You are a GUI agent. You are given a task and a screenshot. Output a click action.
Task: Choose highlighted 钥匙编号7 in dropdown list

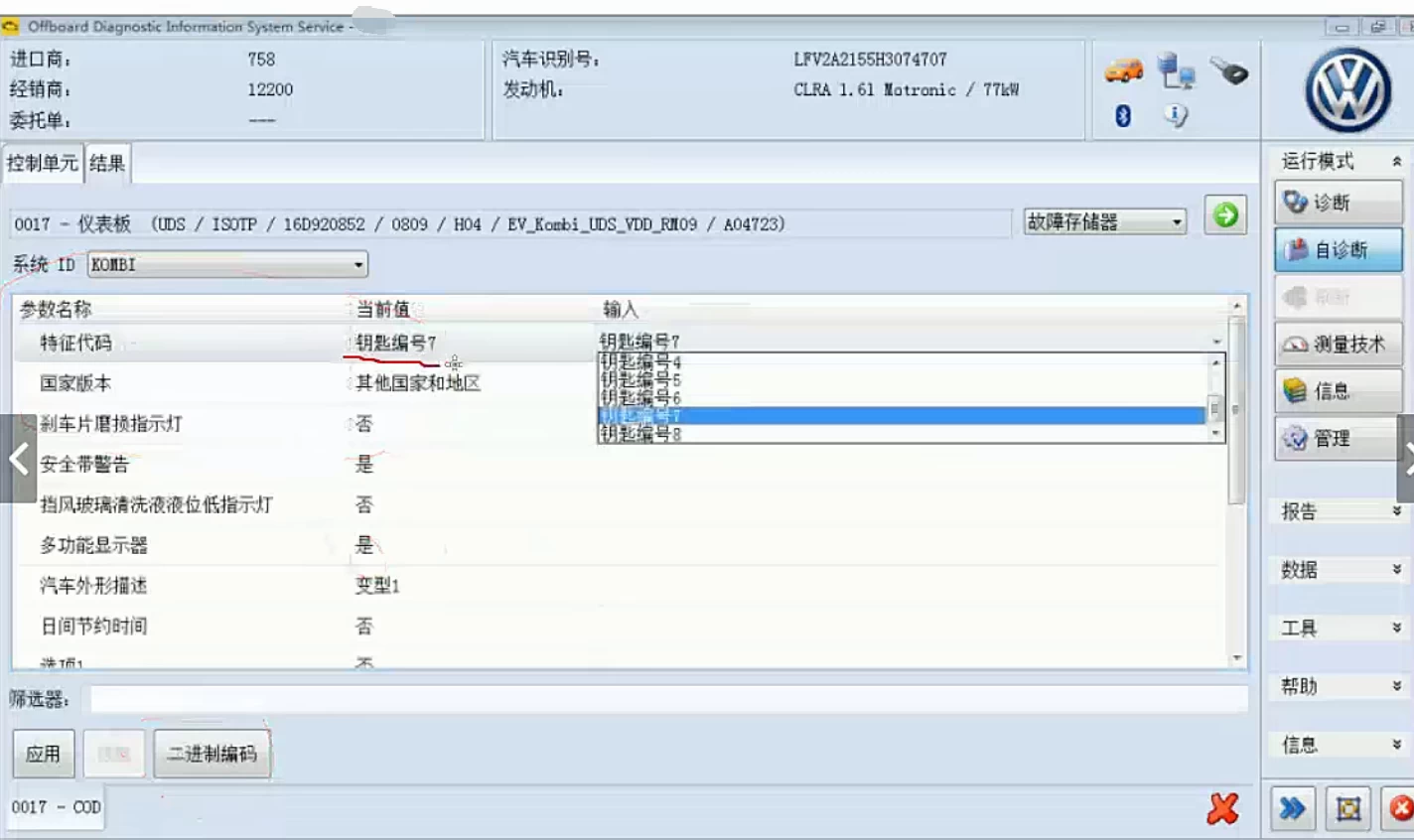click(902, 416)
